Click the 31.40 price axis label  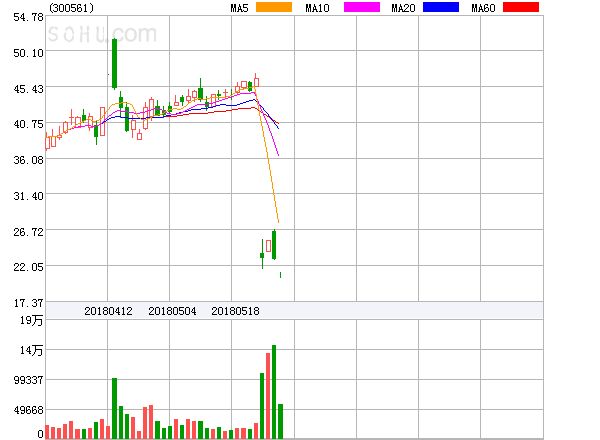pos(28,196)
